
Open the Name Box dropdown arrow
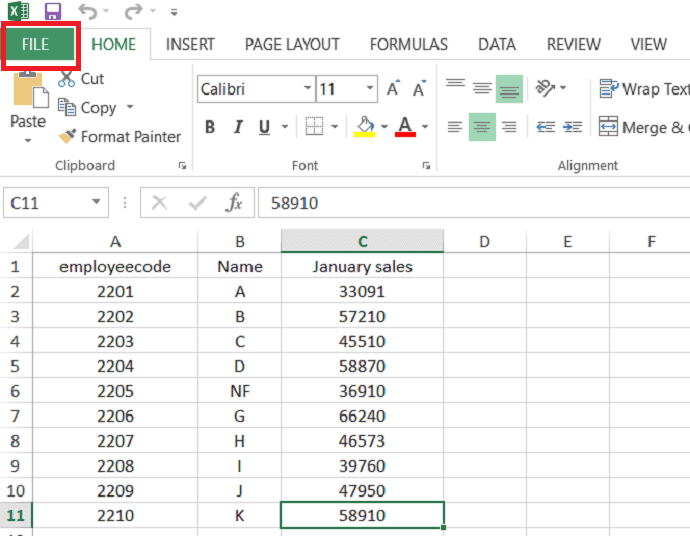click(97, 203)
